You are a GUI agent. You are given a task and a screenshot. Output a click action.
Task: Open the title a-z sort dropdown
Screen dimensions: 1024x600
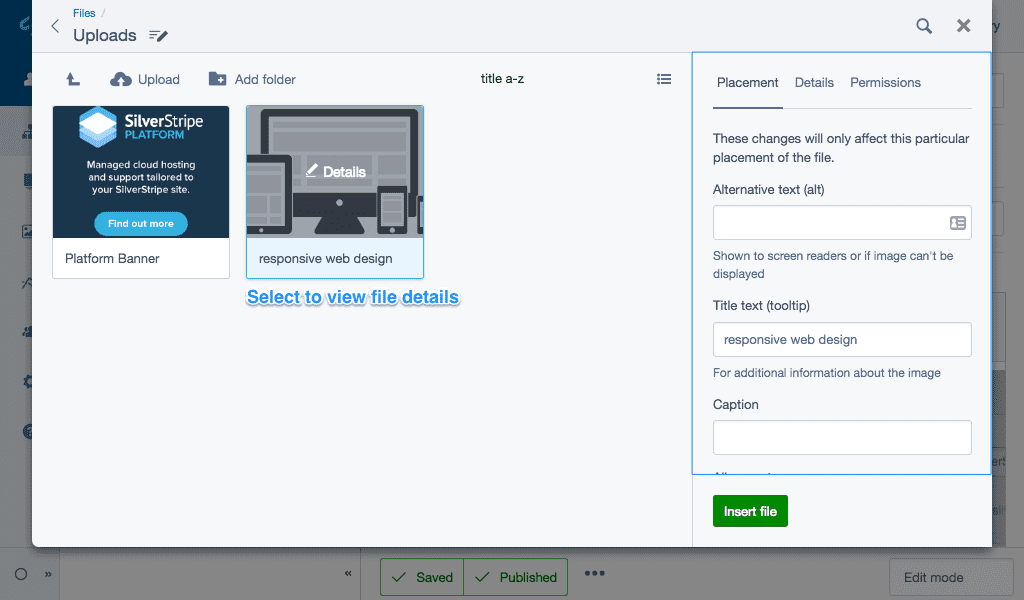[x=502, y=79]
